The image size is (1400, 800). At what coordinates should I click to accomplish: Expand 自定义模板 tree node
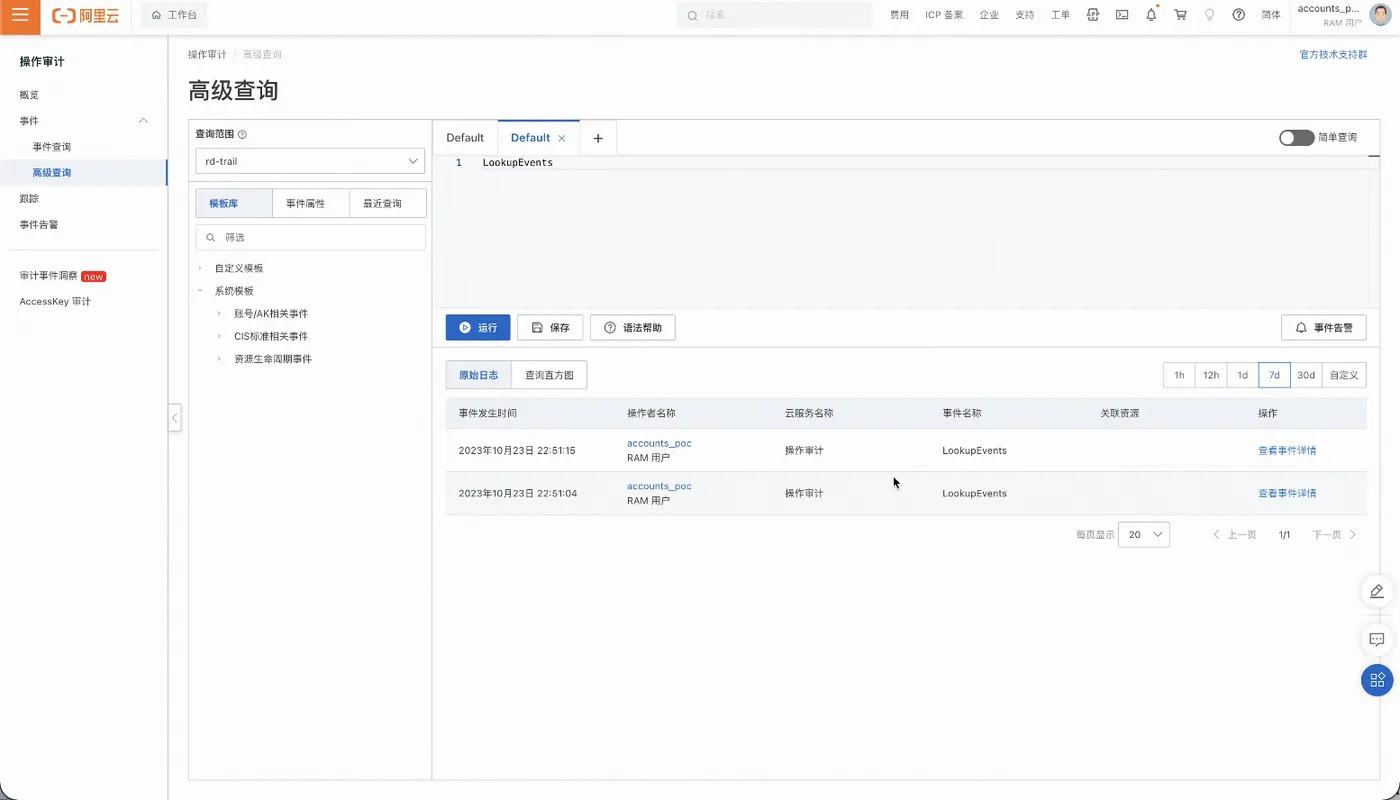(x=200, y=269)
